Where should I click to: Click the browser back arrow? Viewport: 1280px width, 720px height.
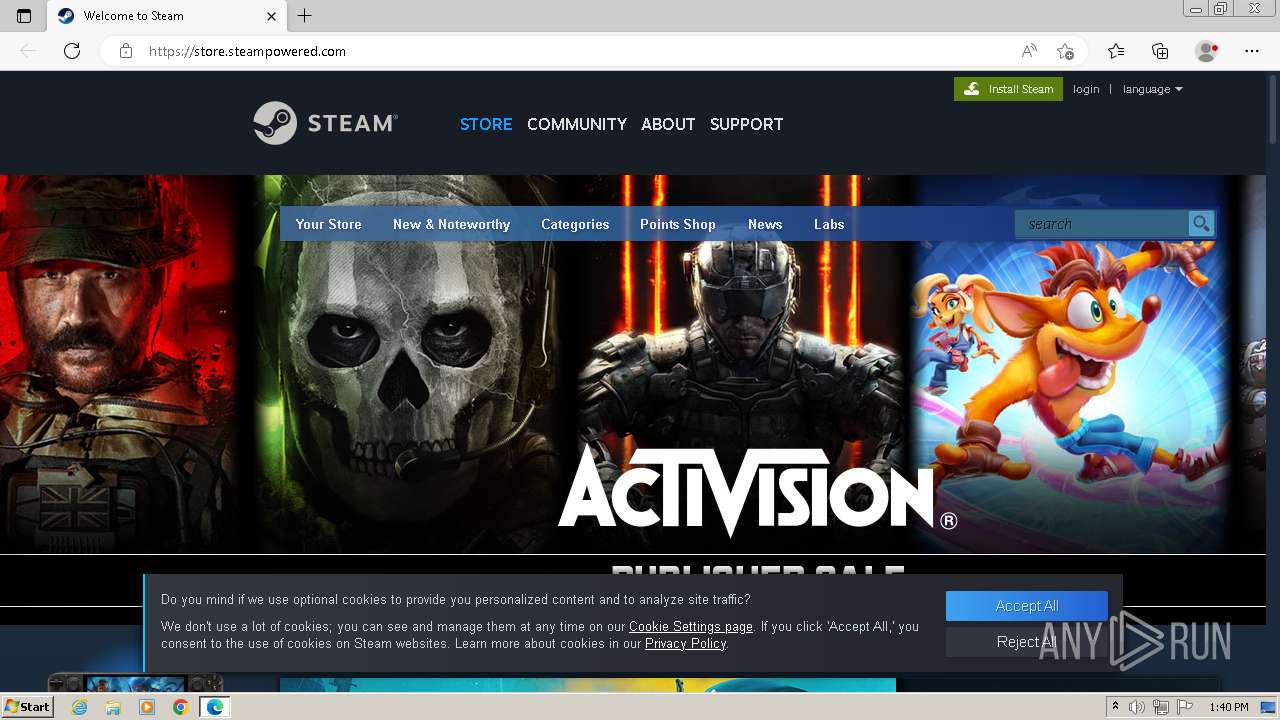click(x=28, y=51)
